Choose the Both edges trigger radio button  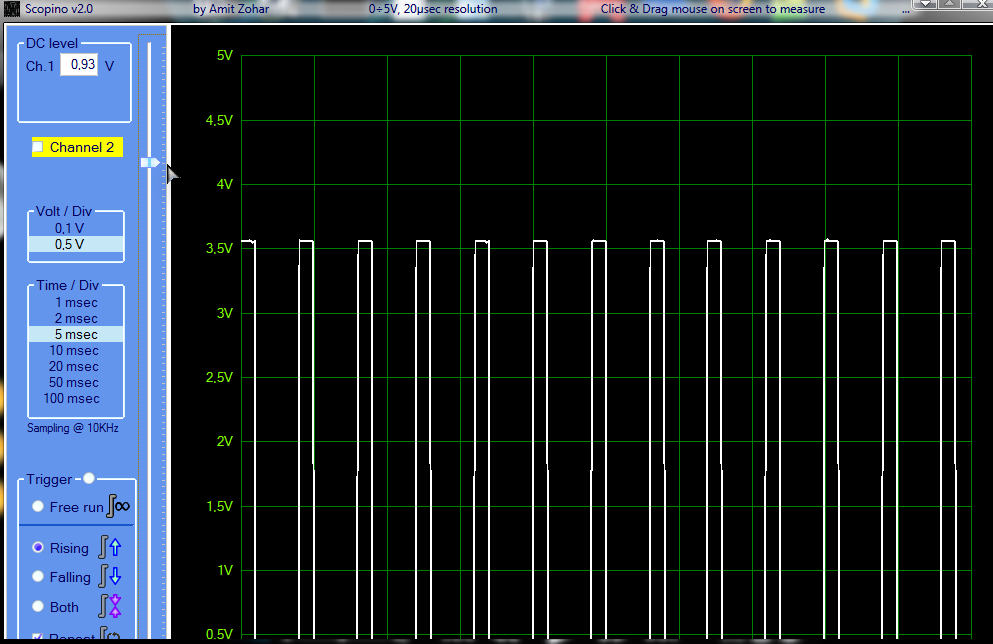tap(38, 606)
